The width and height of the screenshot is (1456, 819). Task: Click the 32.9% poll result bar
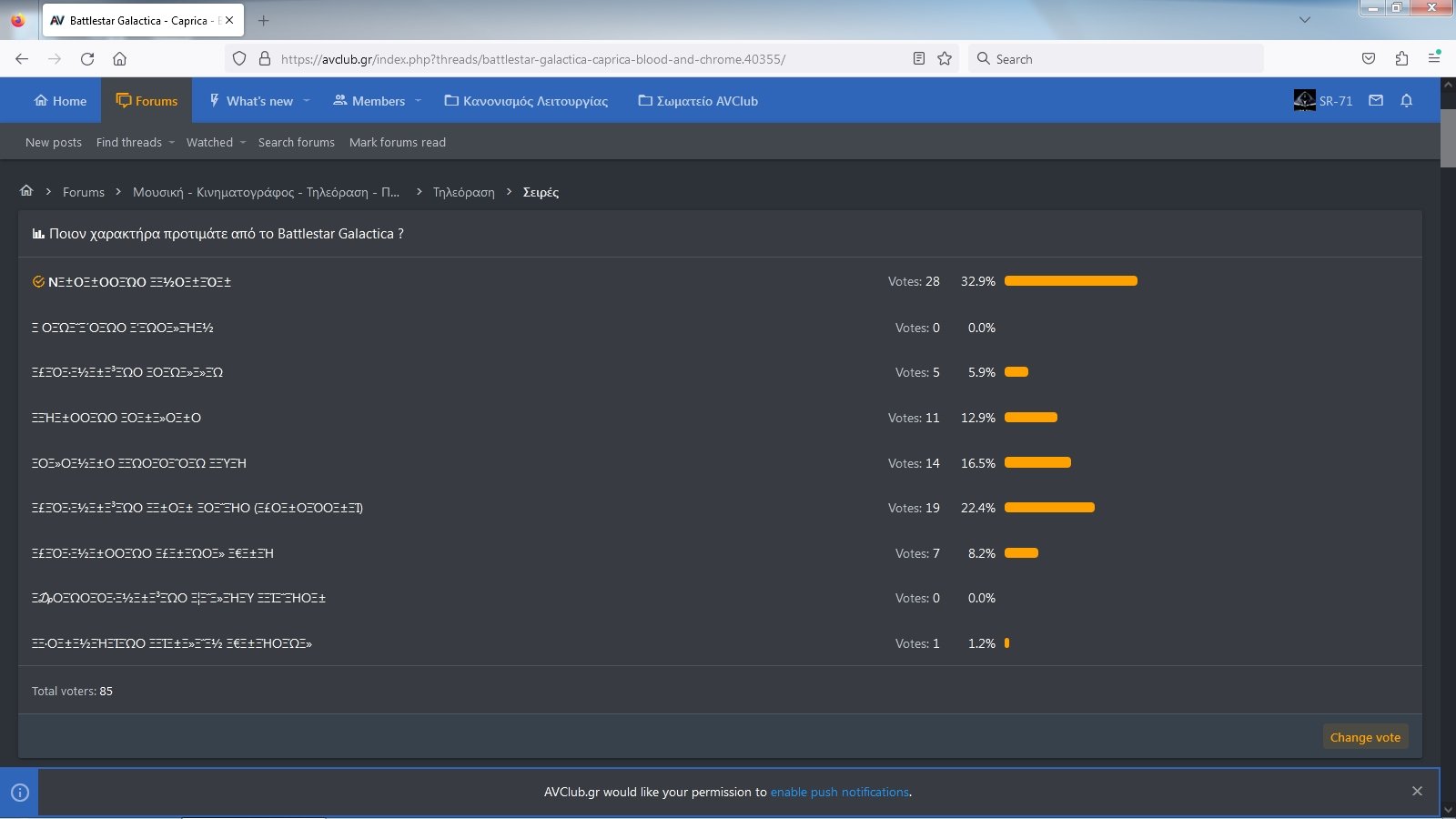(x=1071, y=281)
